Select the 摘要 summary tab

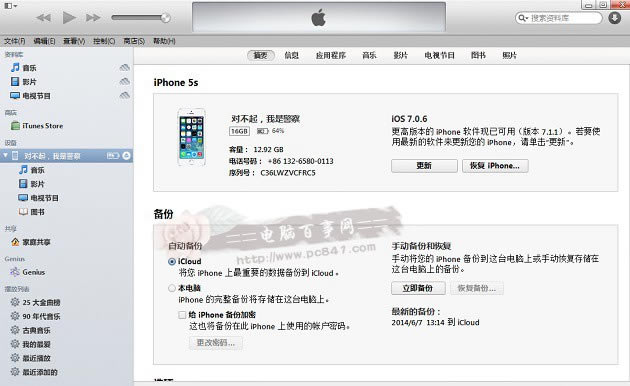coord(261,55)
